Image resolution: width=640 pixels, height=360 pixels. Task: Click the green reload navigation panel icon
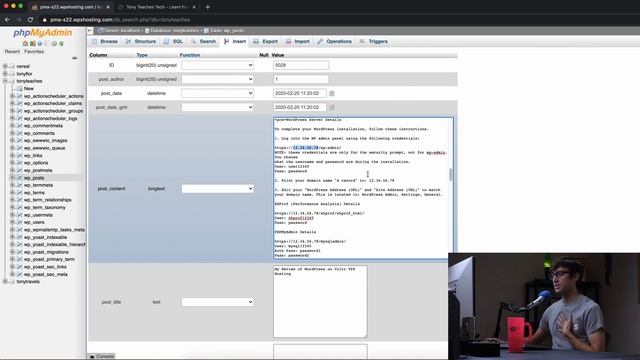tap(61, 44)
